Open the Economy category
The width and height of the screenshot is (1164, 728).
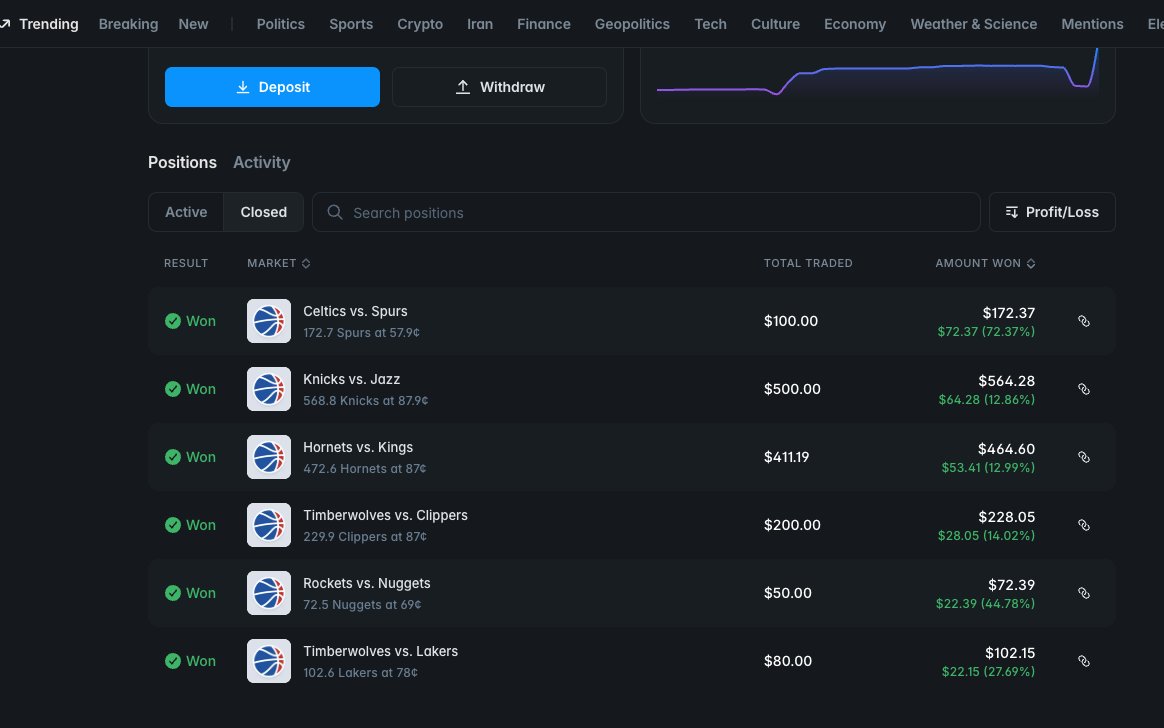coord(854,24)
